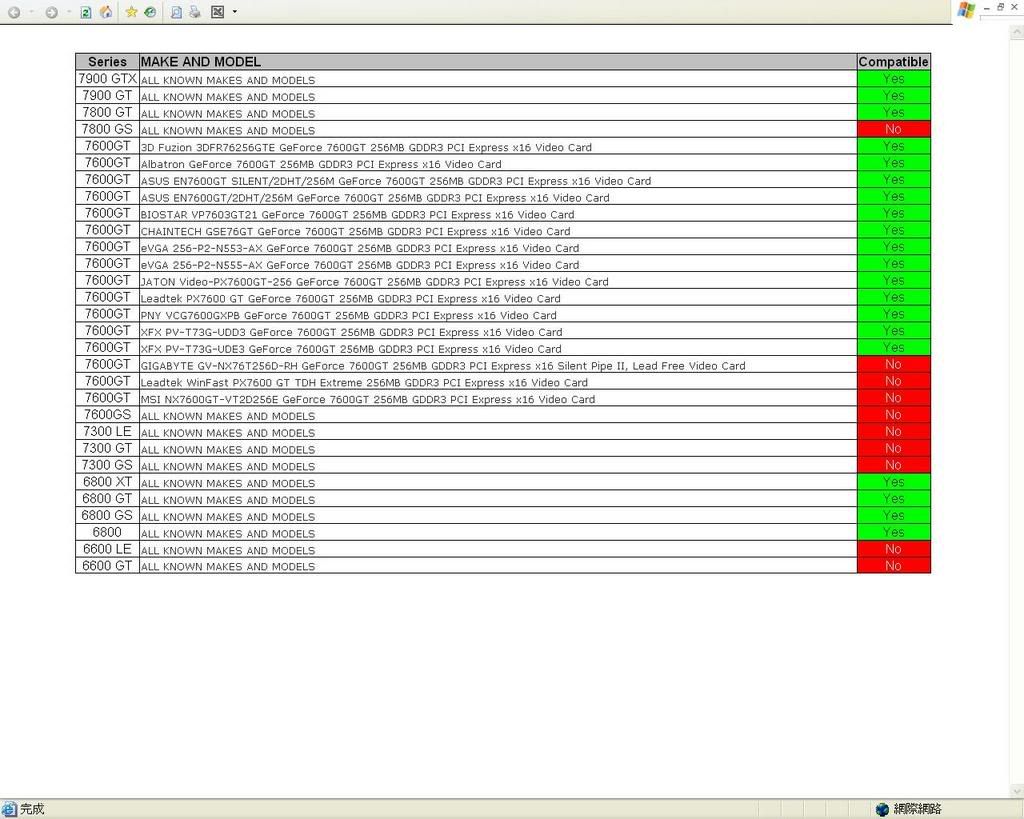Click Leadtek PX7600 GT GeForce row text

pyautogui.click(x=351, y=299)
